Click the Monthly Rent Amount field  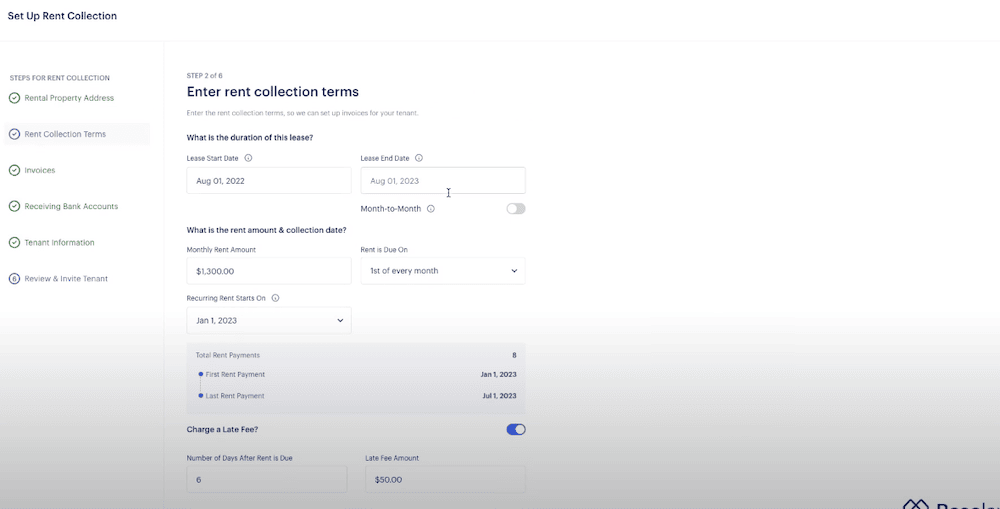(x=268, y=271)
